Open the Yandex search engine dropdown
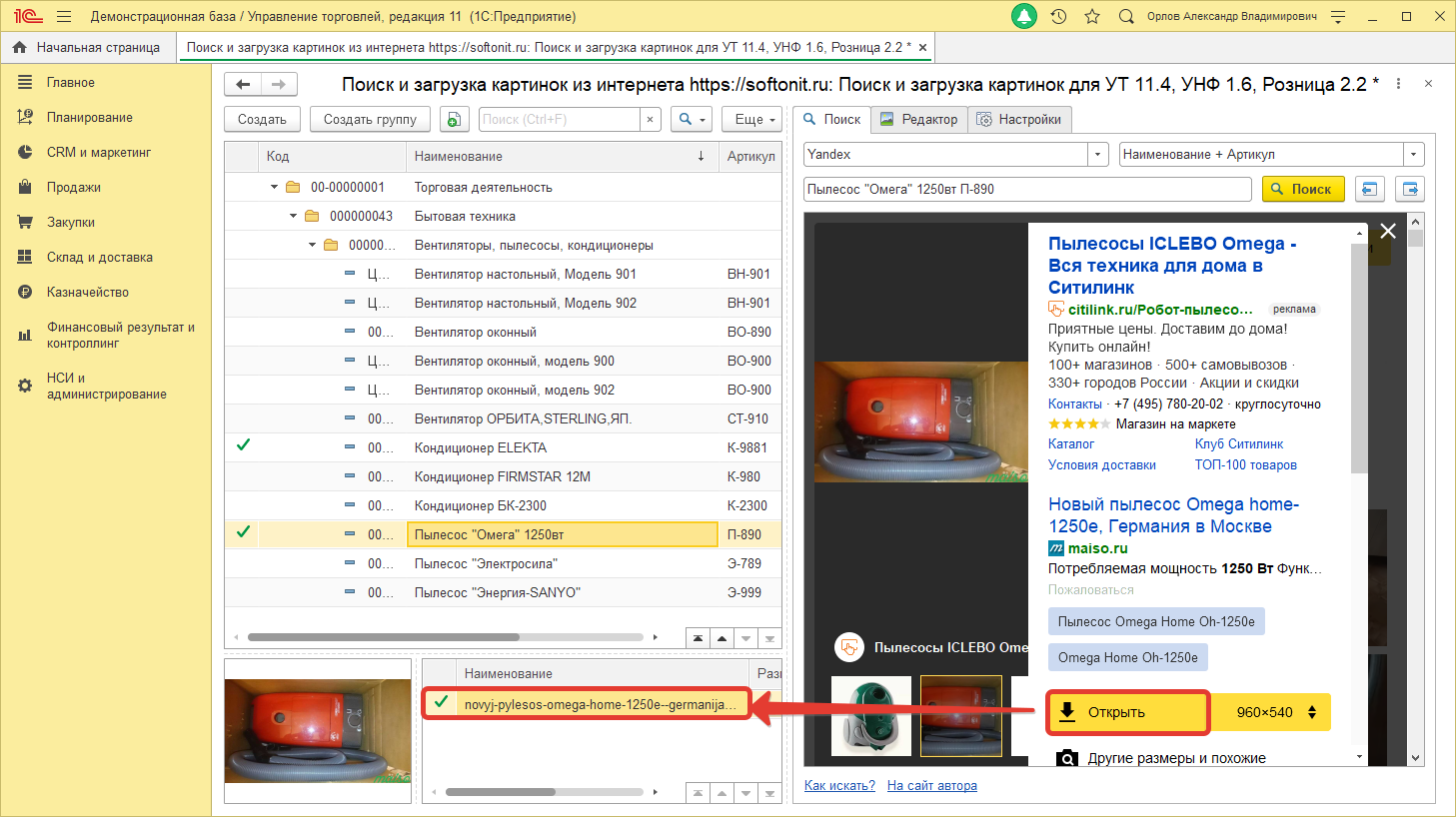Image resolution: width=1456 pixels, height=817 pixels. (x=1099, y=155)
